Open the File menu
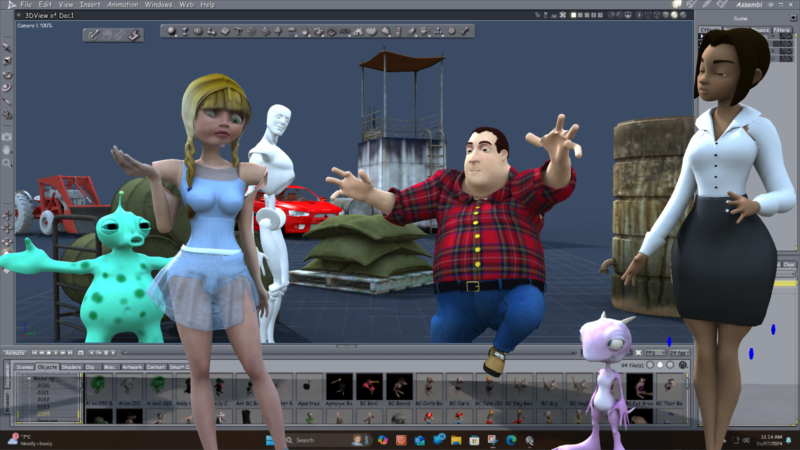Image resolution: width=800 pixels, height=450 pixels. tap(26, 5)
